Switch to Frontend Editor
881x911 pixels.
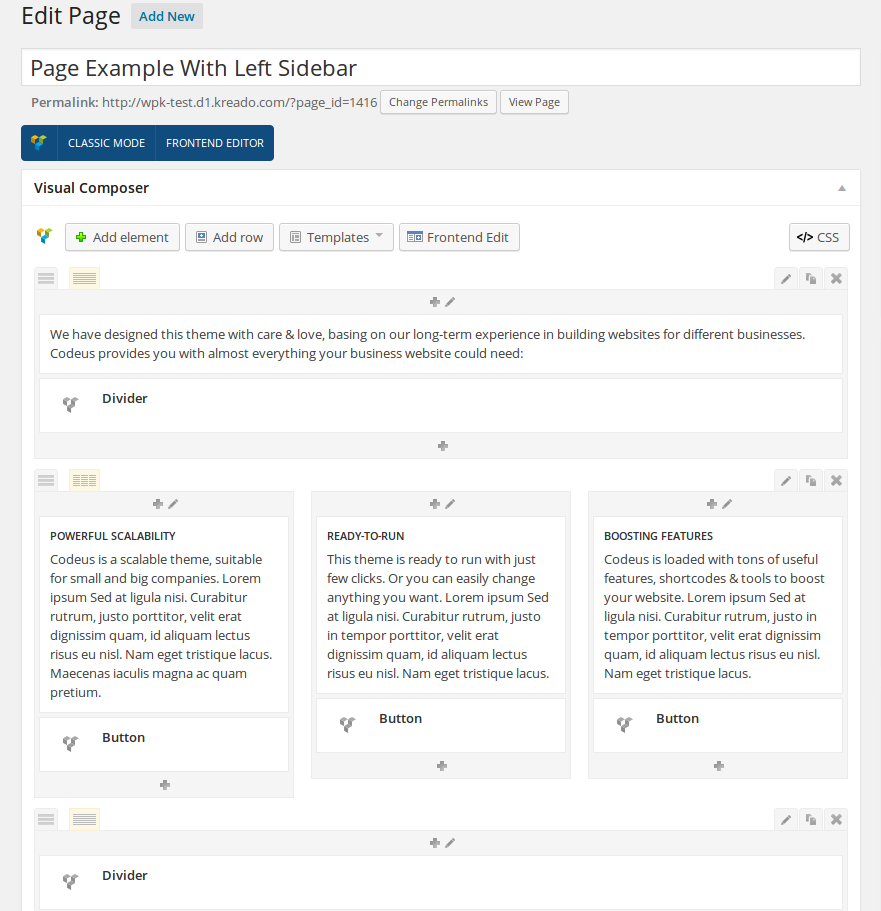215,143
